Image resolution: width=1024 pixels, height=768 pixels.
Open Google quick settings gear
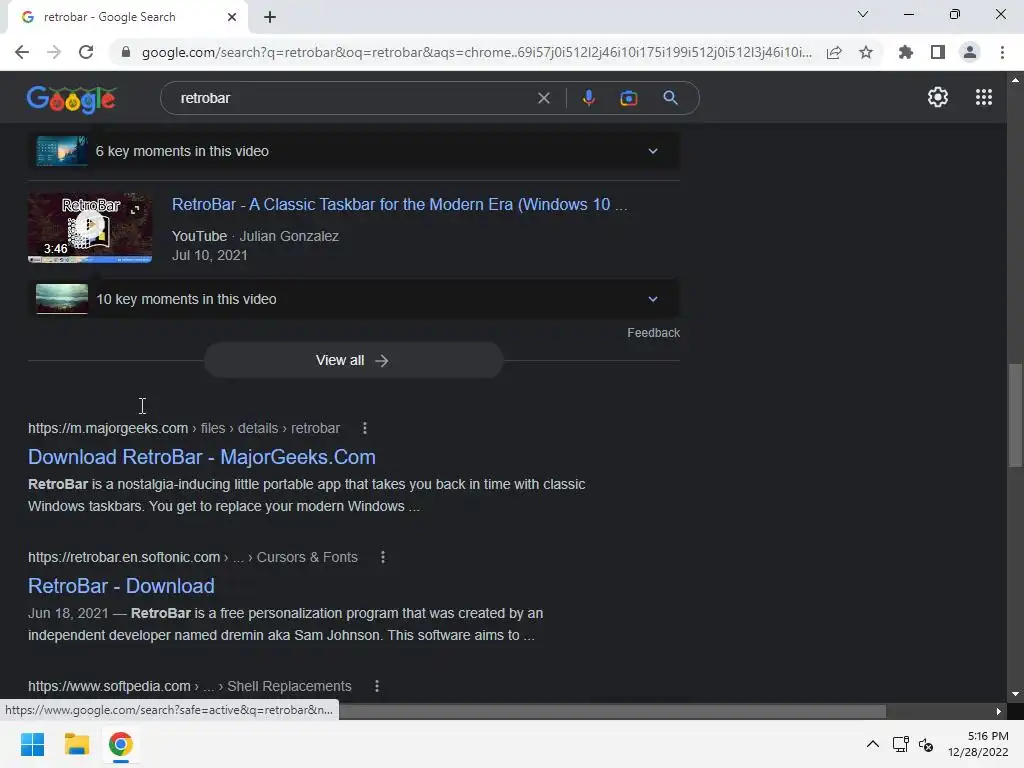pyautogui.click(x=938, y=97)
